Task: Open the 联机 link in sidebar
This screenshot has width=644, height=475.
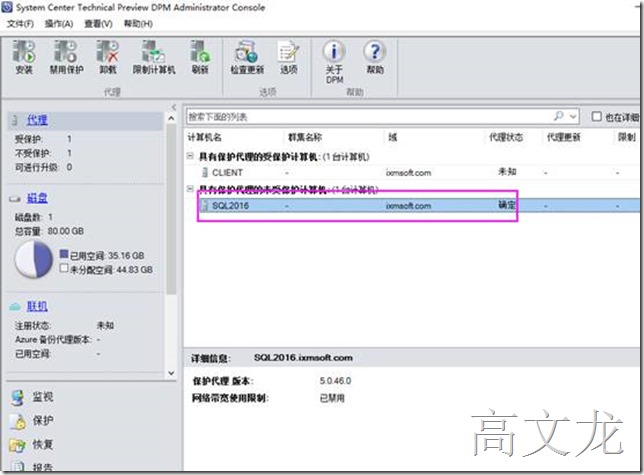Action: click(x=37, y=306)
